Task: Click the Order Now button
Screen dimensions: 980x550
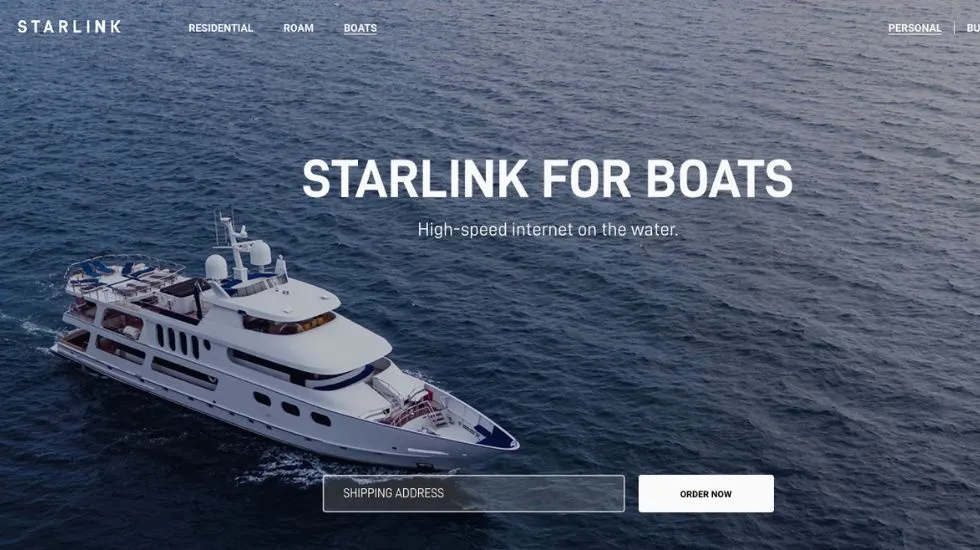Action: (x=706, y=493)
